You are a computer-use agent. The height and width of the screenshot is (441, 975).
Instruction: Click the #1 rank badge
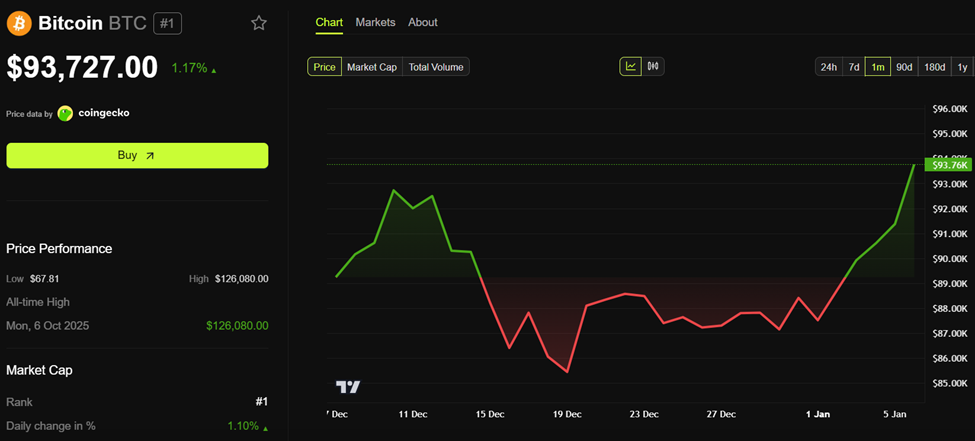pos(167,23)
